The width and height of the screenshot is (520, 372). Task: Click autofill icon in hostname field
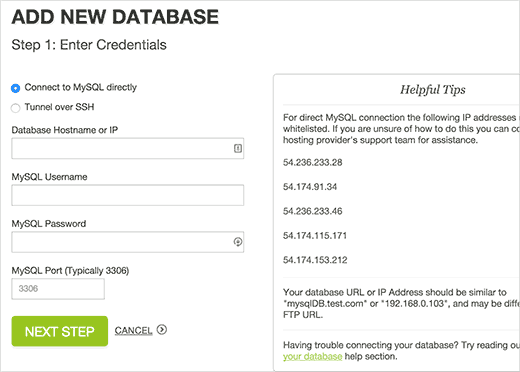[x=238, y=148]
